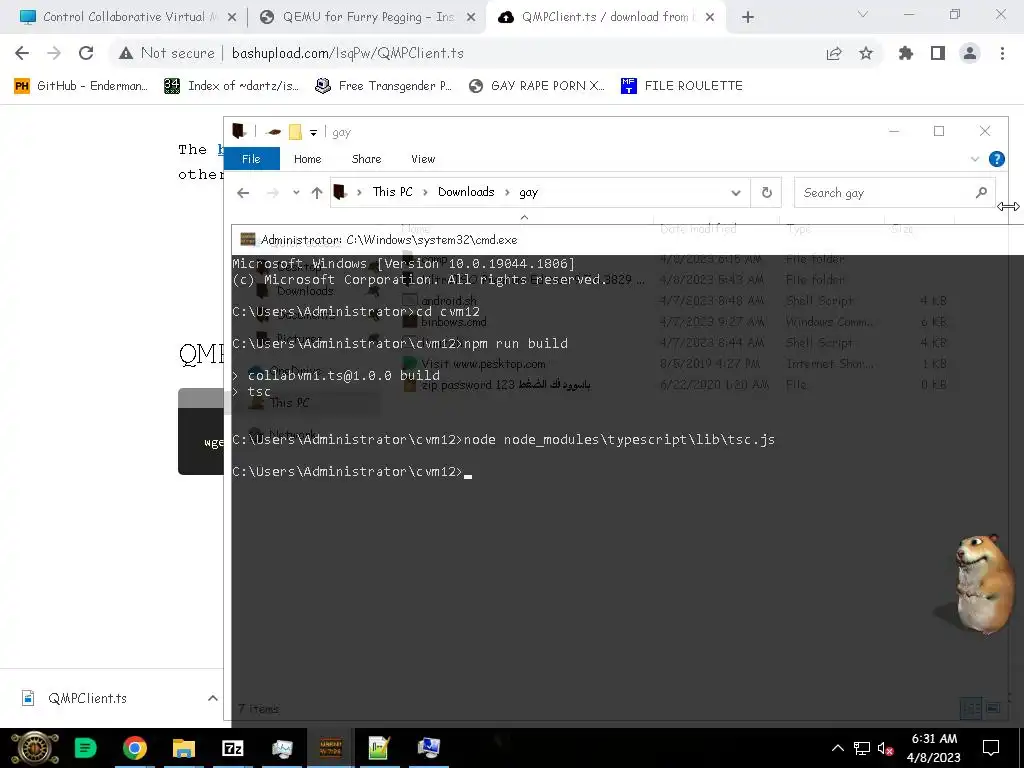
Task: Open the monitor app on taskbar
Action: tap(282, 748)
